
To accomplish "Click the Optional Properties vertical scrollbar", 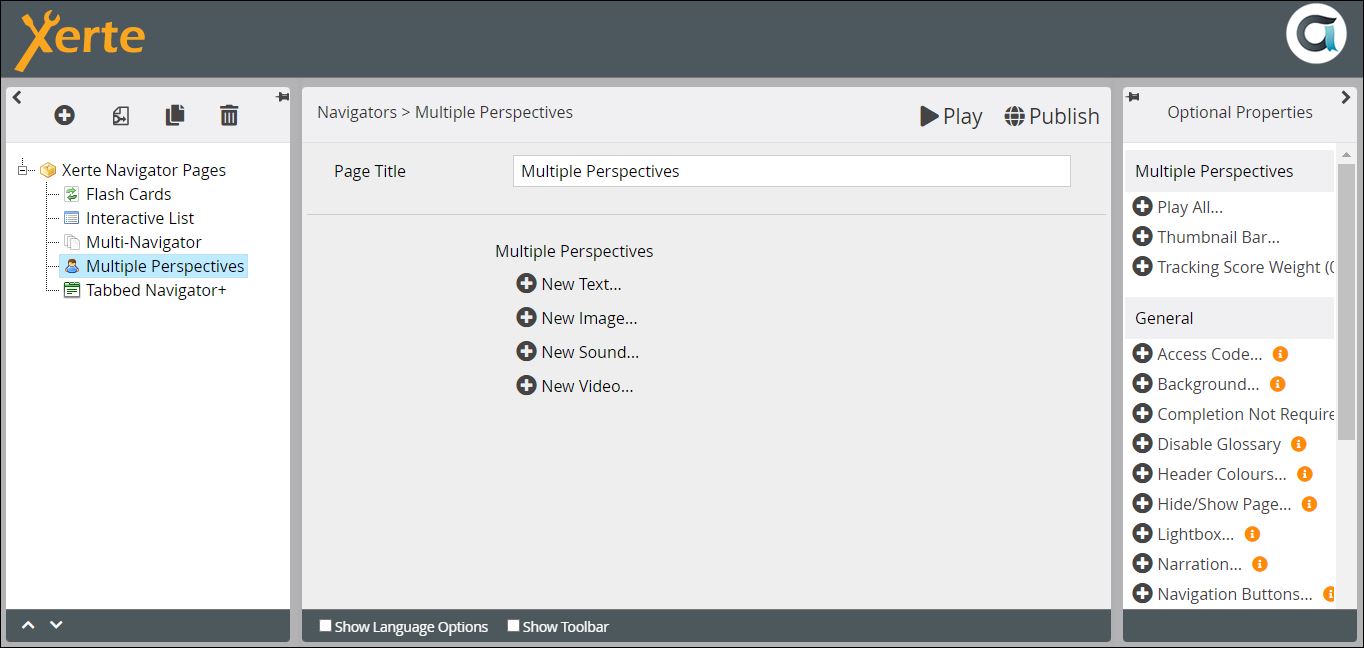I will (x=1345, y=300).
